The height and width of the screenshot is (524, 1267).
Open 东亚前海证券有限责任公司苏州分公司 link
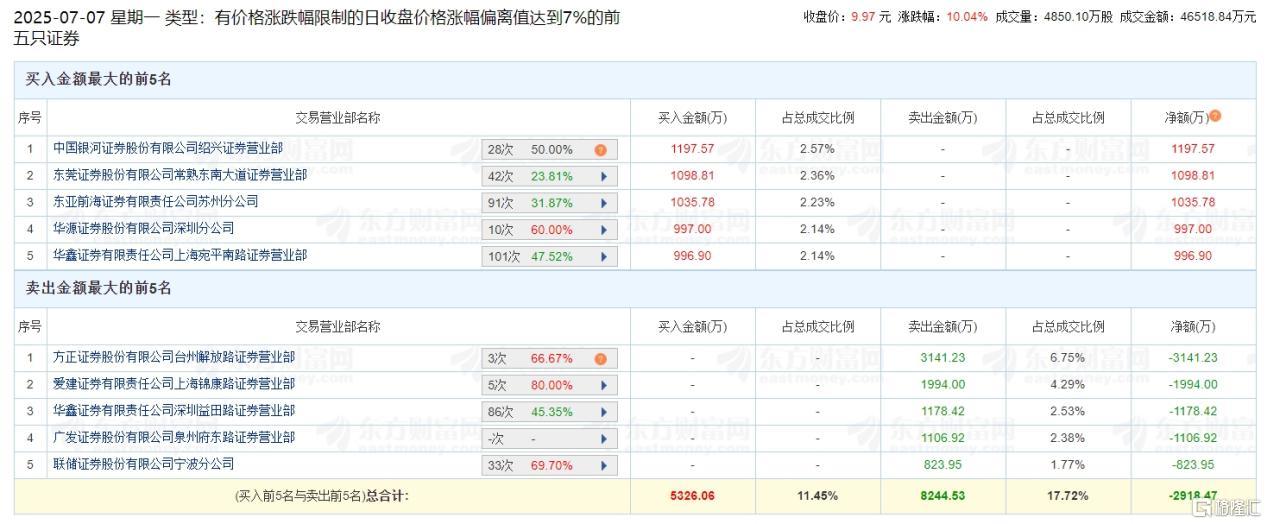(156, 201)
